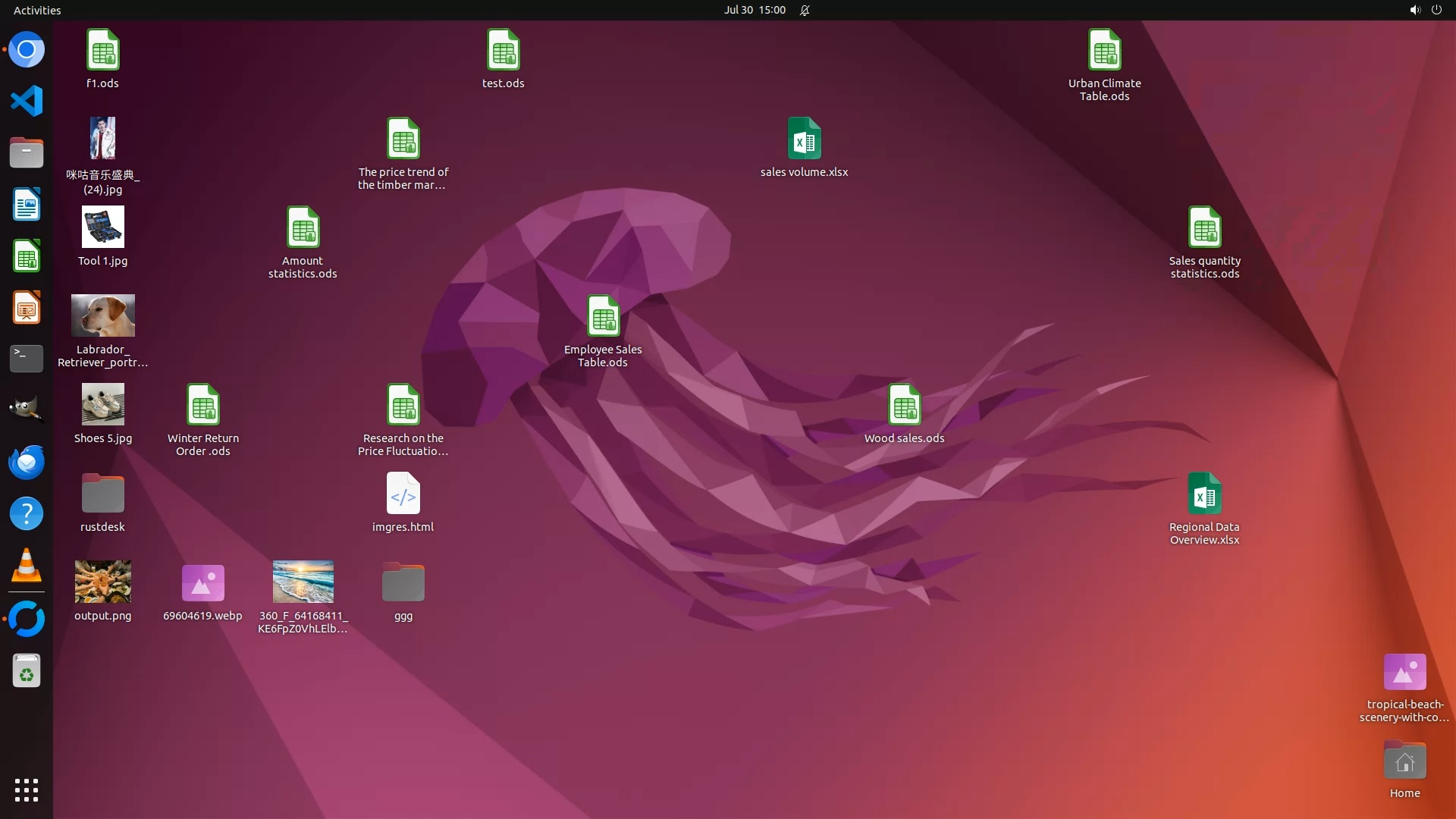Click the Help icon in dock
Image resolution: width=1456 pixels, height=819 pixels.
pos(27,514)
